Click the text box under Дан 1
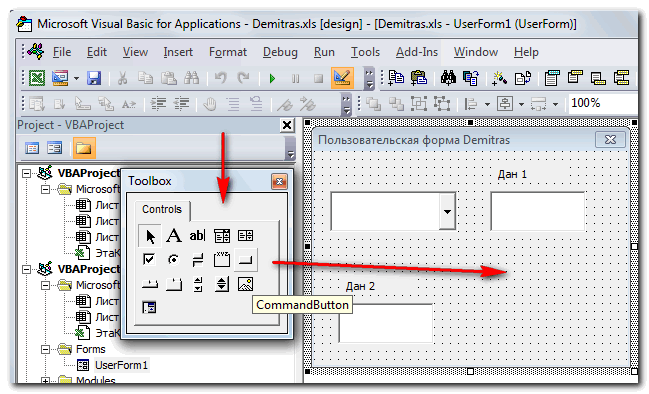This screenshot has width=649, height=394. [538, 211]
